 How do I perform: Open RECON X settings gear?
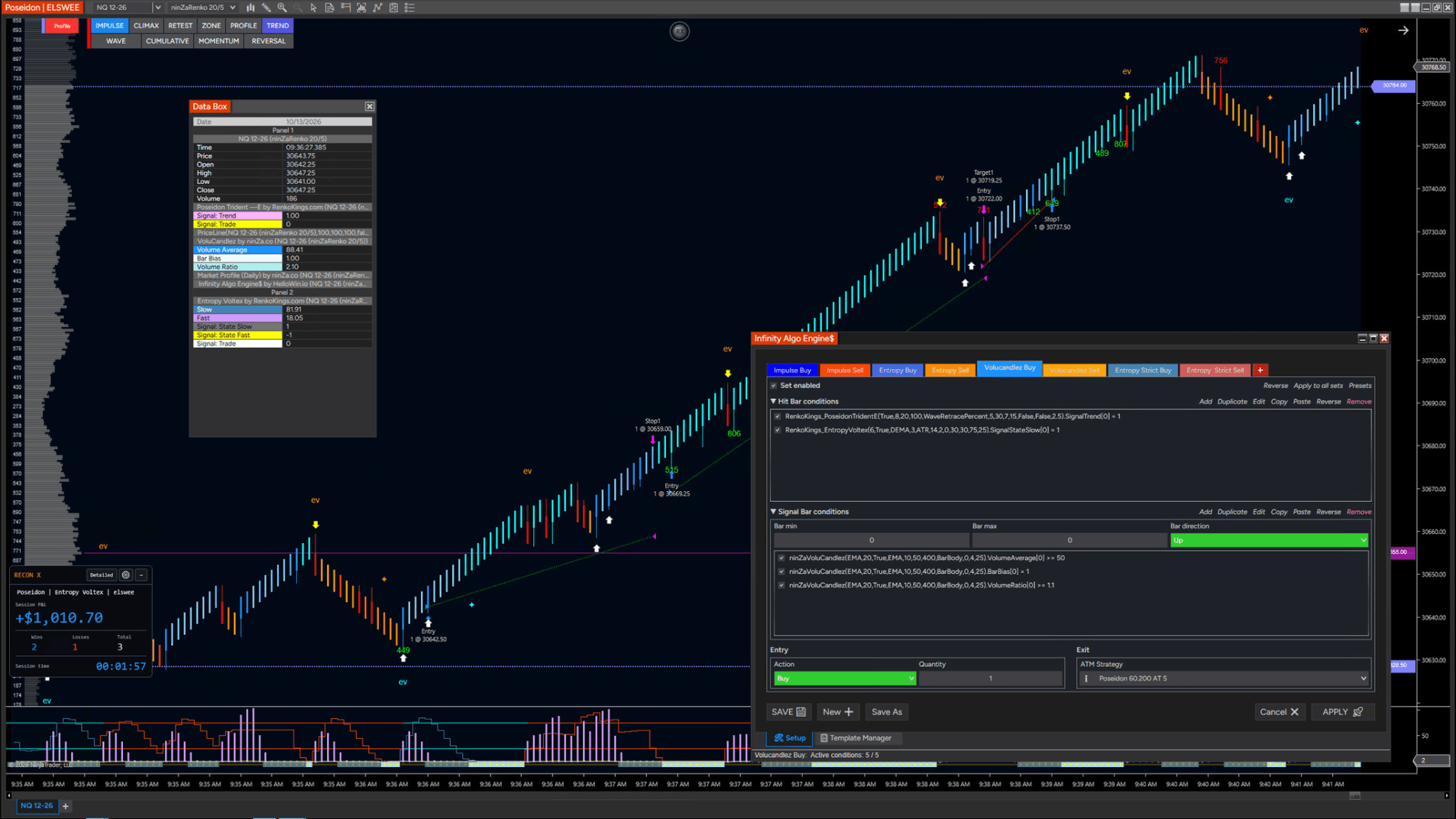[x=126, y=575]
